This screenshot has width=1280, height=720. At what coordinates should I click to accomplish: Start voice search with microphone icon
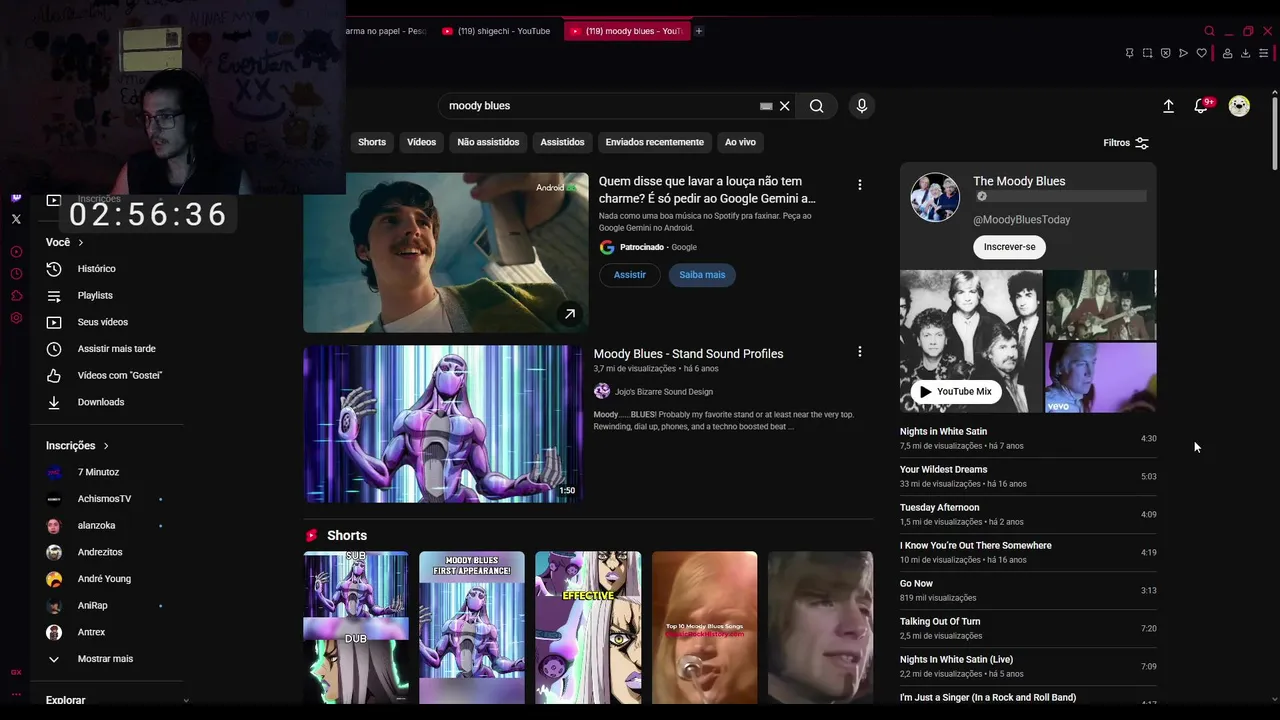(x=862, y=106)
